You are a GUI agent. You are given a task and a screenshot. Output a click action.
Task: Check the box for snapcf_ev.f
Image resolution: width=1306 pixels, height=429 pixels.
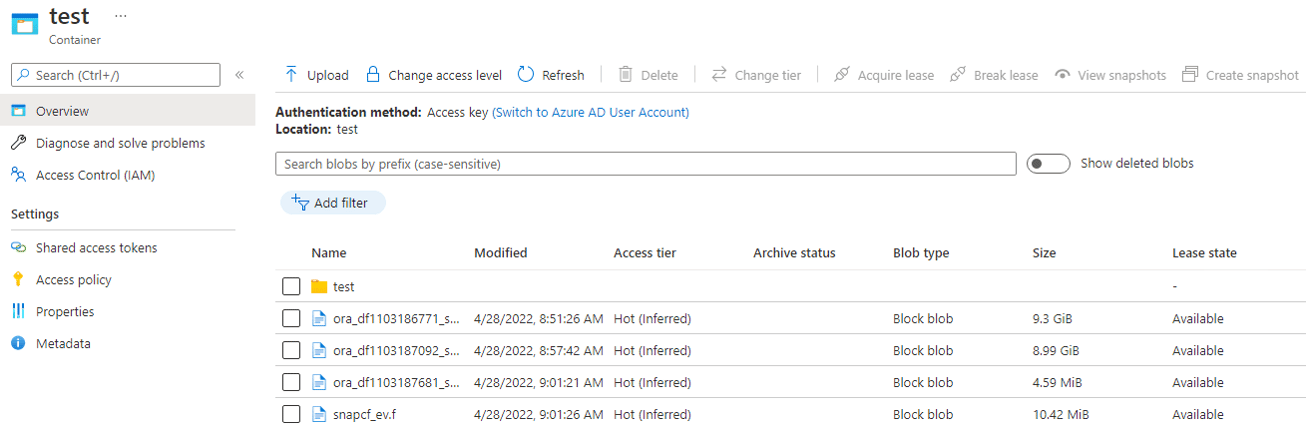pyautogui.click(x=291, y=414)
